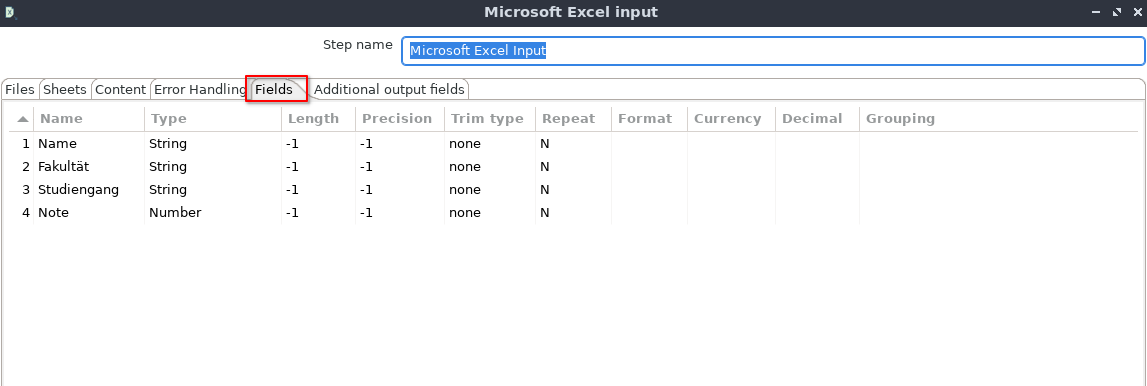Select the 'Note' field name cell
The height and width of the screenshot is (386, 1147).
tap(89, 213)
